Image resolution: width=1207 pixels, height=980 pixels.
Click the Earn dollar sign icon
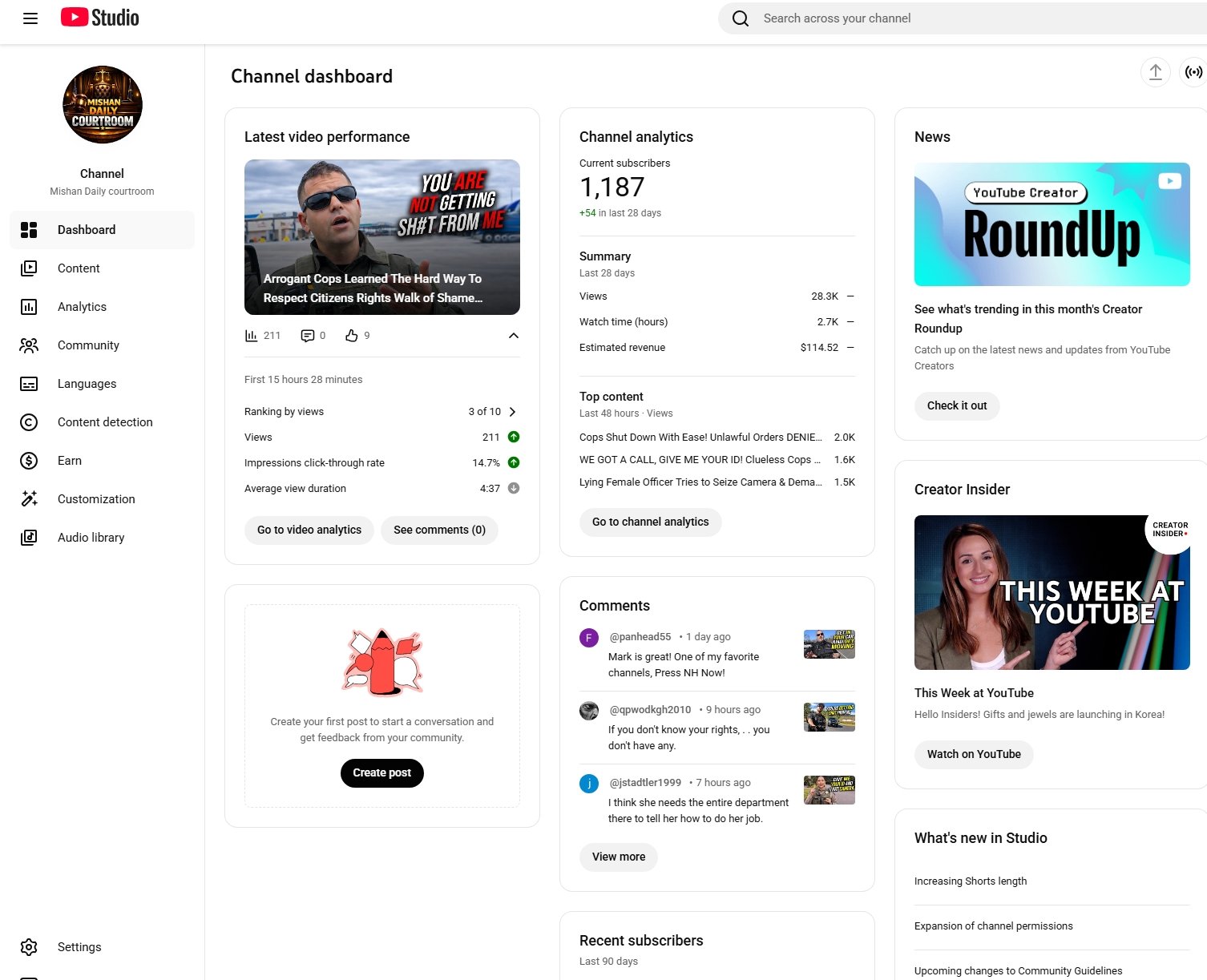[x=29, y=461]
